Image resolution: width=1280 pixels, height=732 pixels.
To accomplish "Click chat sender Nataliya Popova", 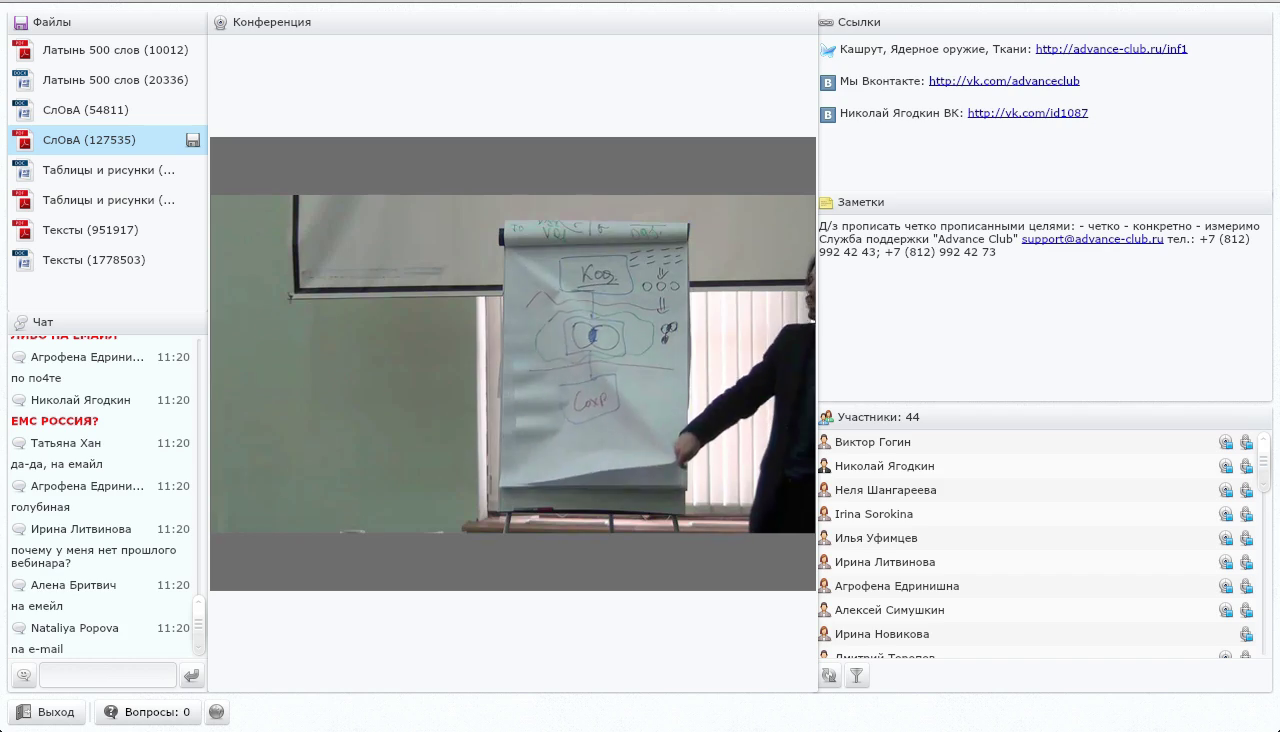I will [x=75, y=628].
